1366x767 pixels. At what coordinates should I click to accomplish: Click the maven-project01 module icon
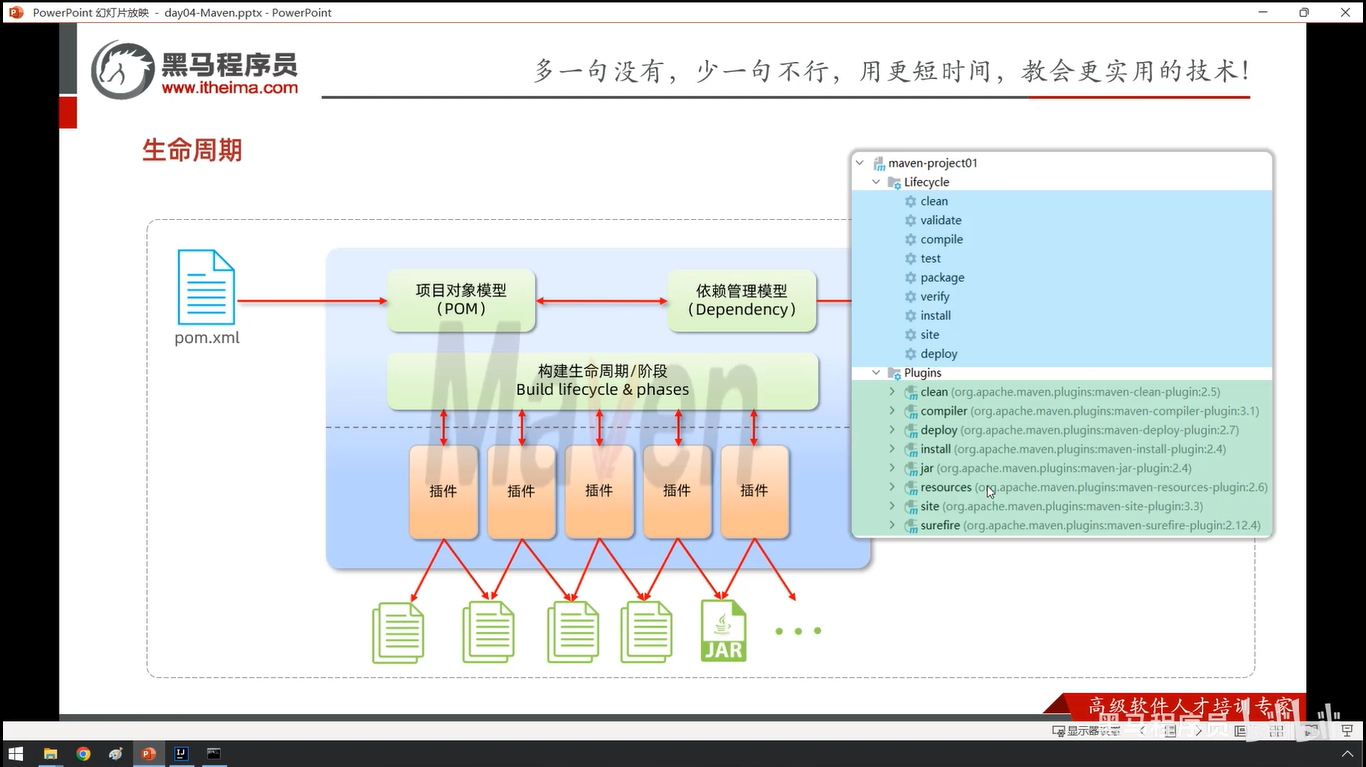coord(878,163)
